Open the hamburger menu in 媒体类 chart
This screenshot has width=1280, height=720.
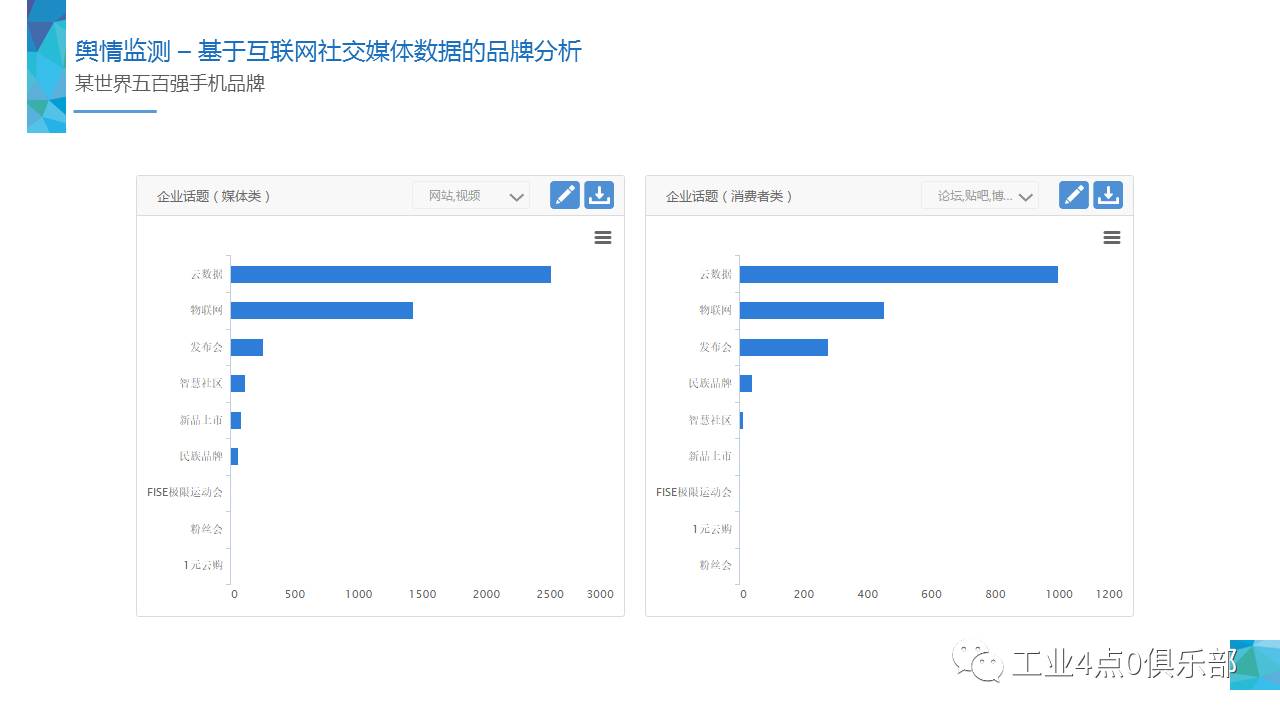click(x=602, y=237)
